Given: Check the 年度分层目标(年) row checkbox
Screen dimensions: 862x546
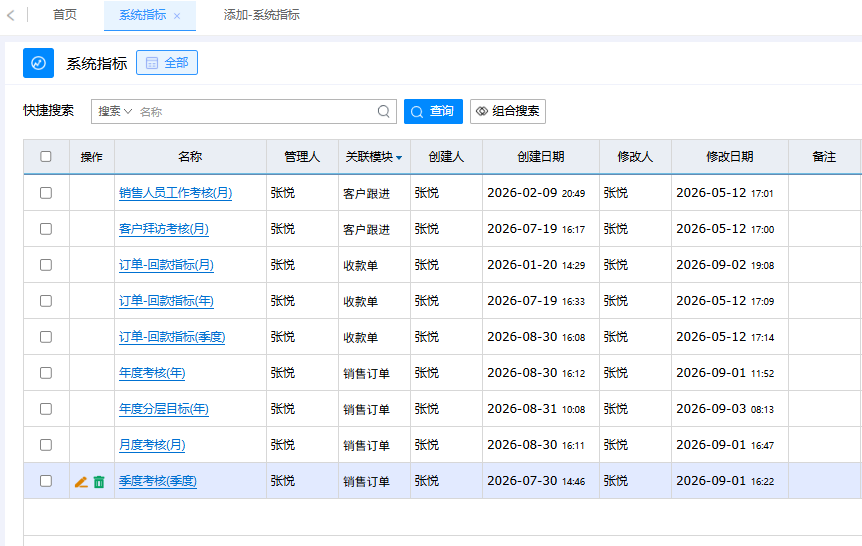Looking at the screenshot, I should [46, 409].
